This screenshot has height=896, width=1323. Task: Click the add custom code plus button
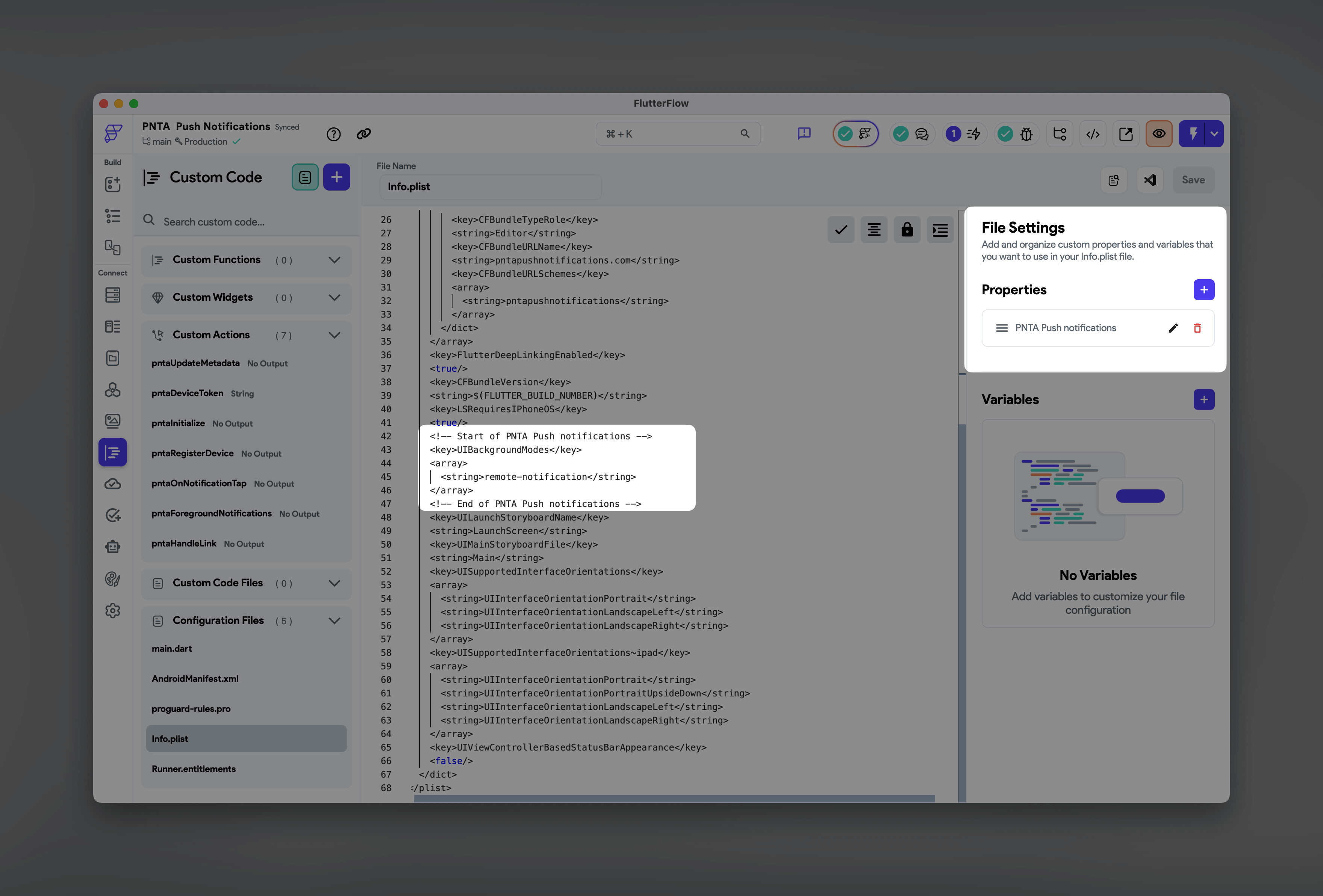coord(336,177)
